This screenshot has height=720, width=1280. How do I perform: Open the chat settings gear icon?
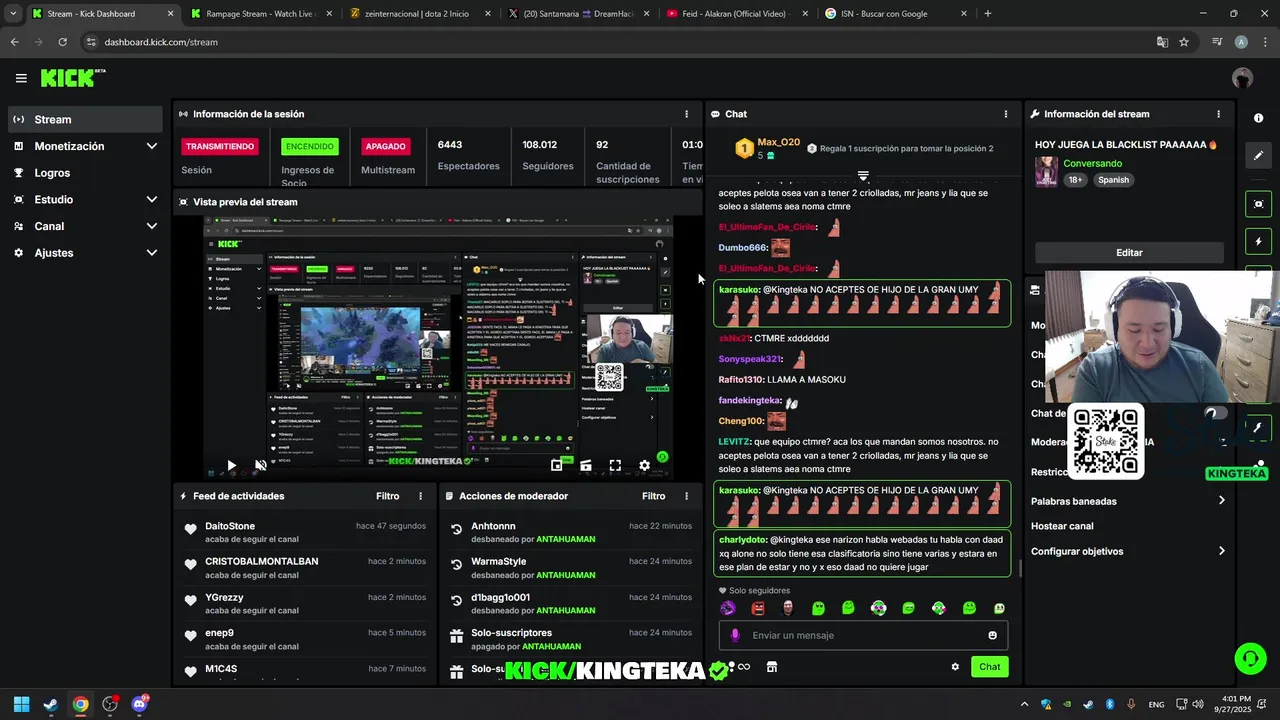(x=955, y=667)
